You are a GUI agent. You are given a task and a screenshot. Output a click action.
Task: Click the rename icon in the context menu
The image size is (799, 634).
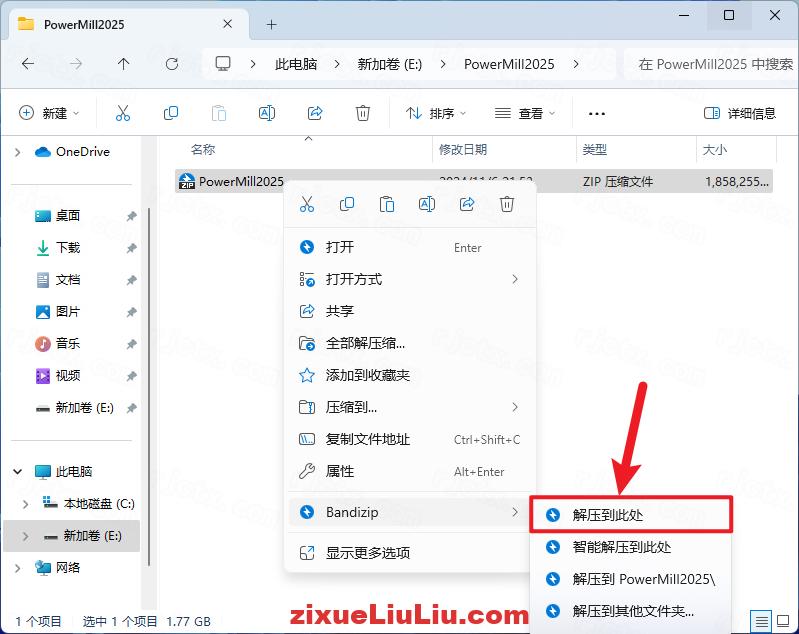pyautogui.click(x=427, y=204)
